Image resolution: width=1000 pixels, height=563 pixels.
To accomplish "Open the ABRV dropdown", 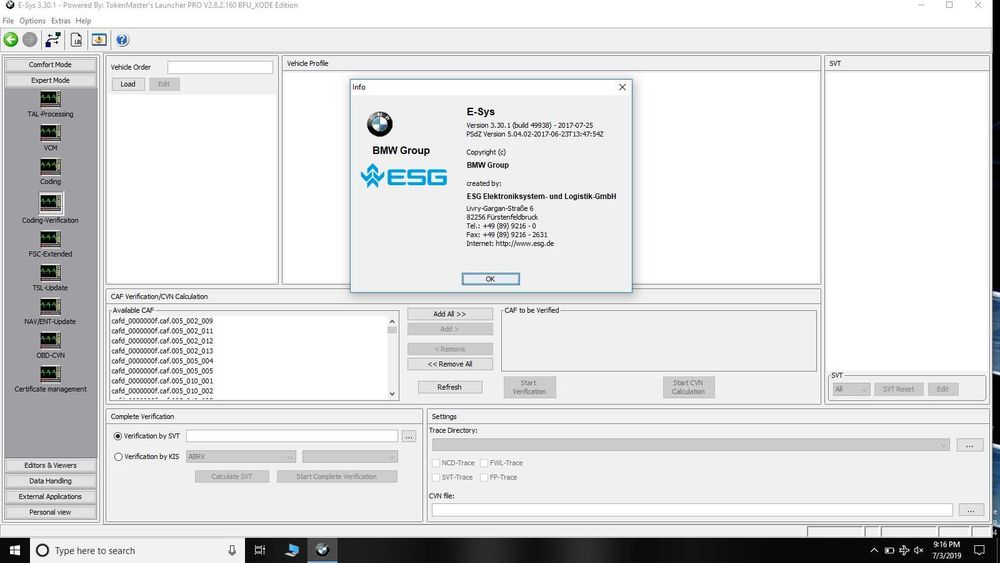I will [240, 457].
